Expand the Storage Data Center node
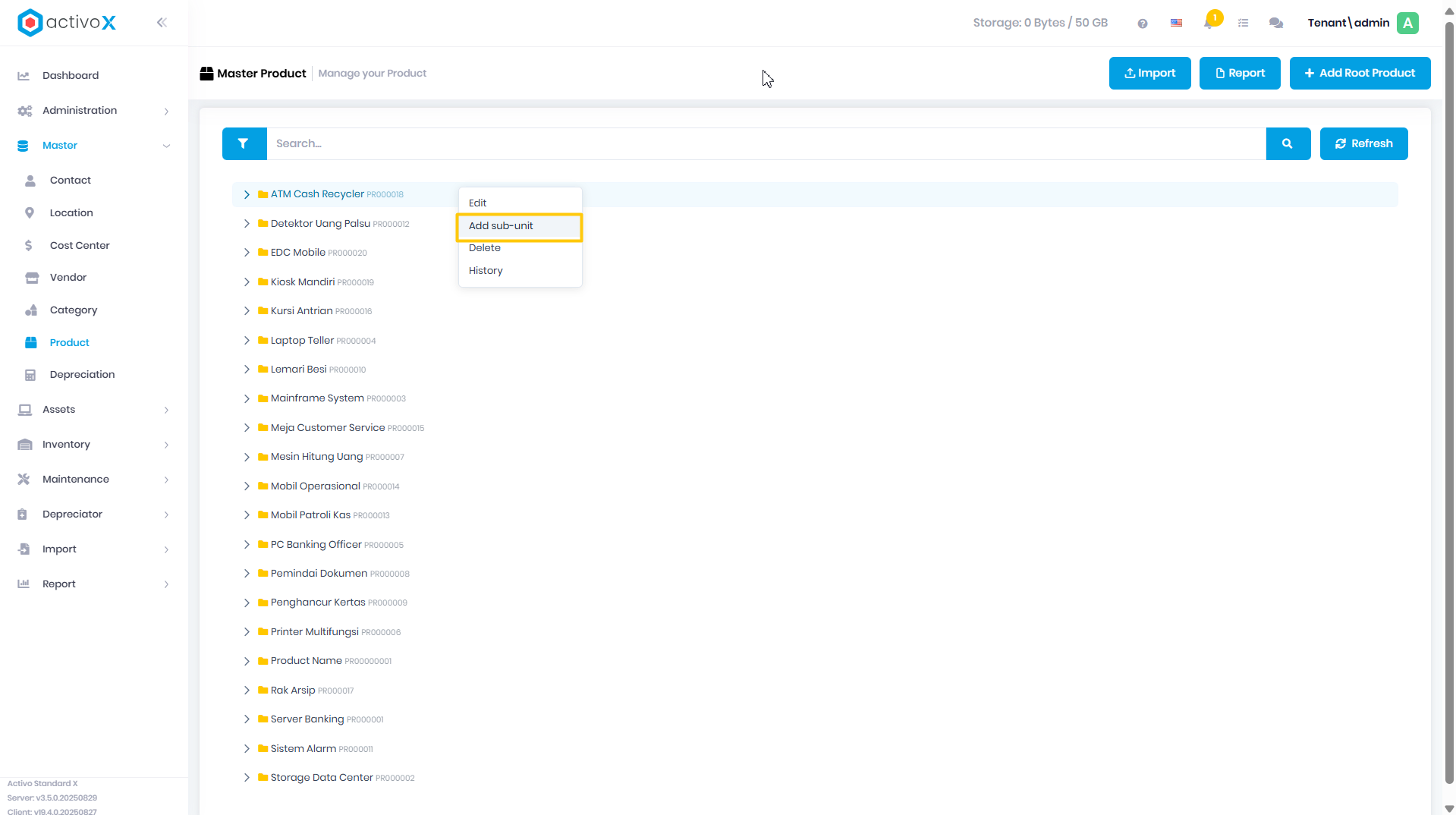This screenshot has width=1456, height=815. coord(247,778)
